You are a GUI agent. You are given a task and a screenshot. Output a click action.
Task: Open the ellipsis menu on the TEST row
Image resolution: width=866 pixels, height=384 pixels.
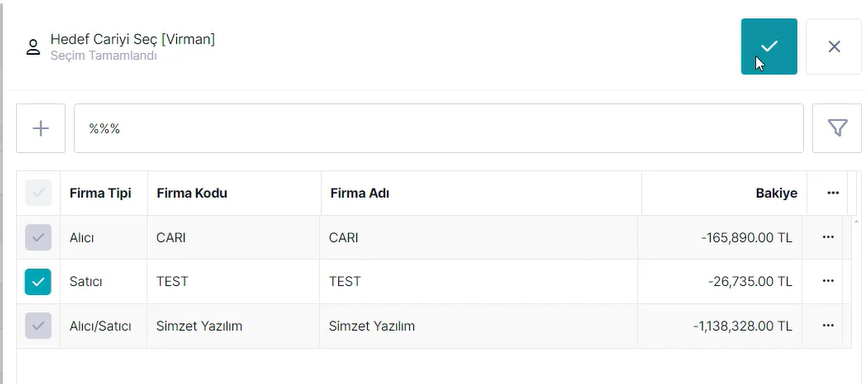click(x=827, y=281)
